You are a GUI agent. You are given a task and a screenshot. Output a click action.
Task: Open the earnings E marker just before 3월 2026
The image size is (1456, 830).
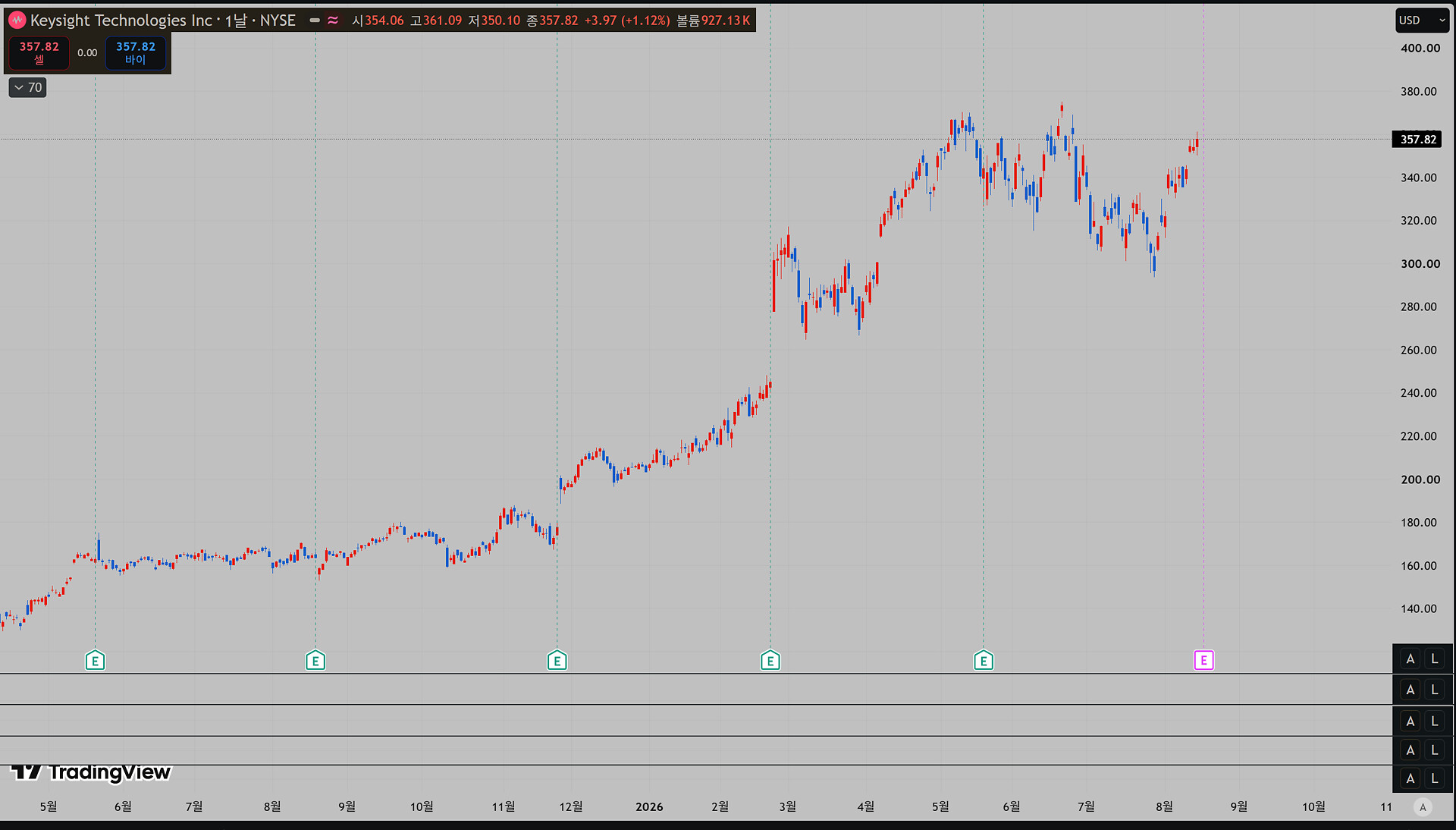770,661
